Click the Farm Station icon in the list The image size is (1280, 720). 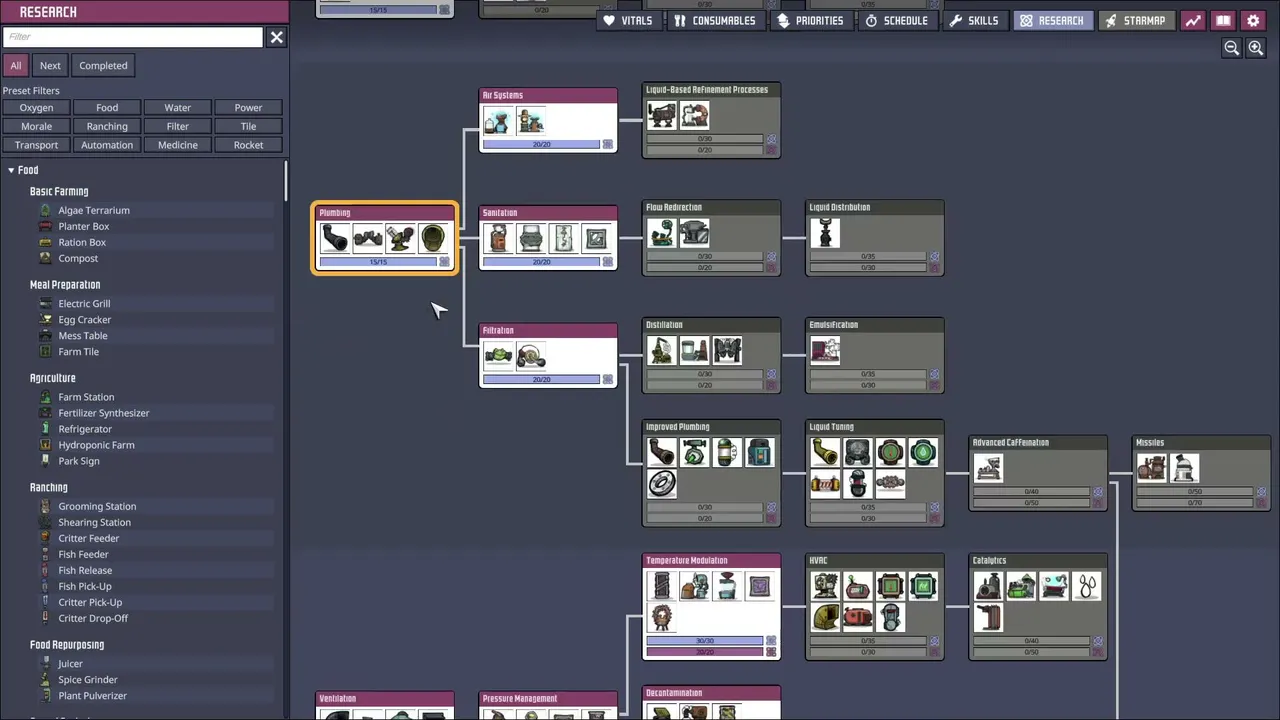tap(45, 397)
